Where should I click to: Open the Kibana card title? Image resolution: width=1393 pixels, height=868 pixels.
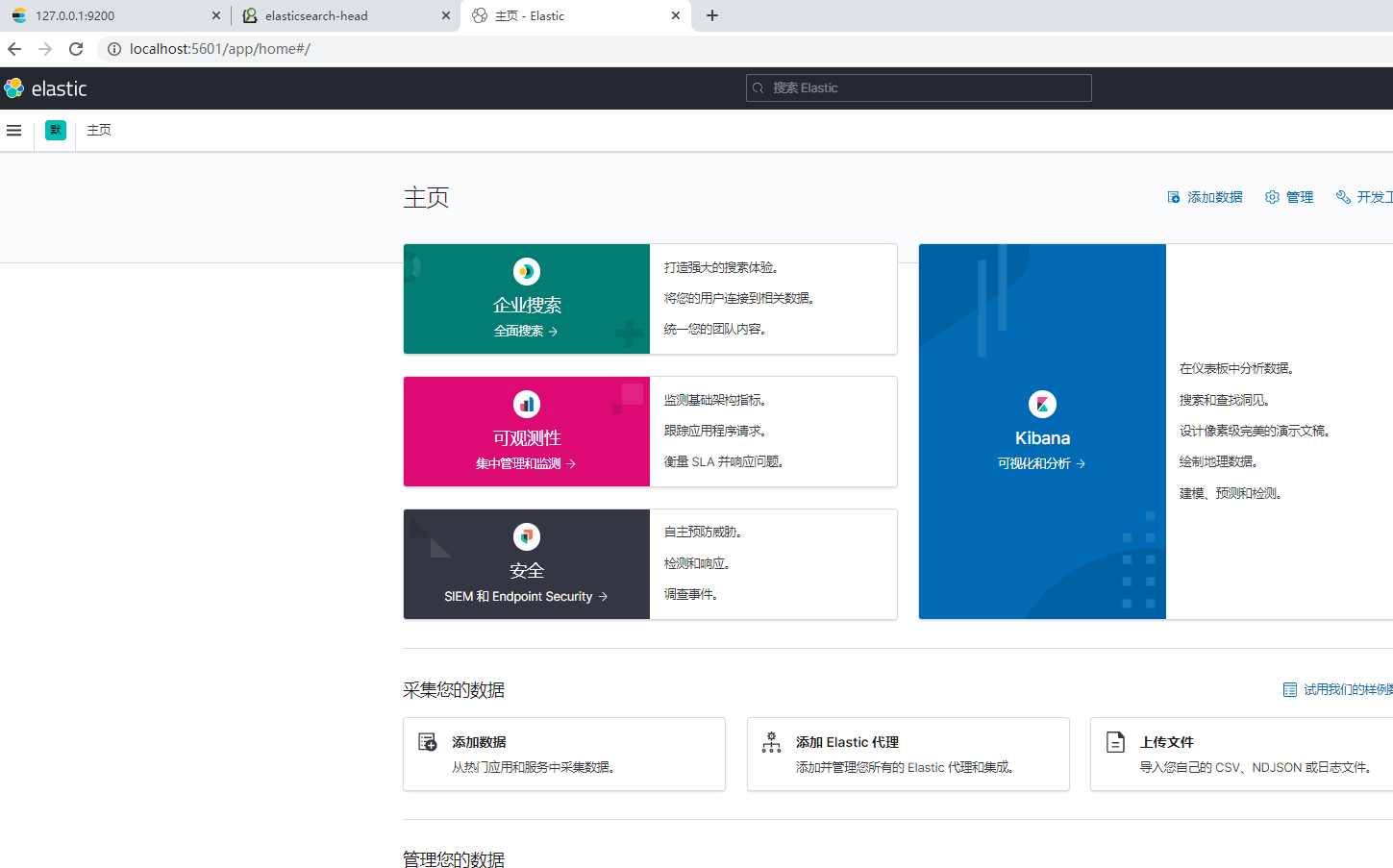click(1042, 437)
